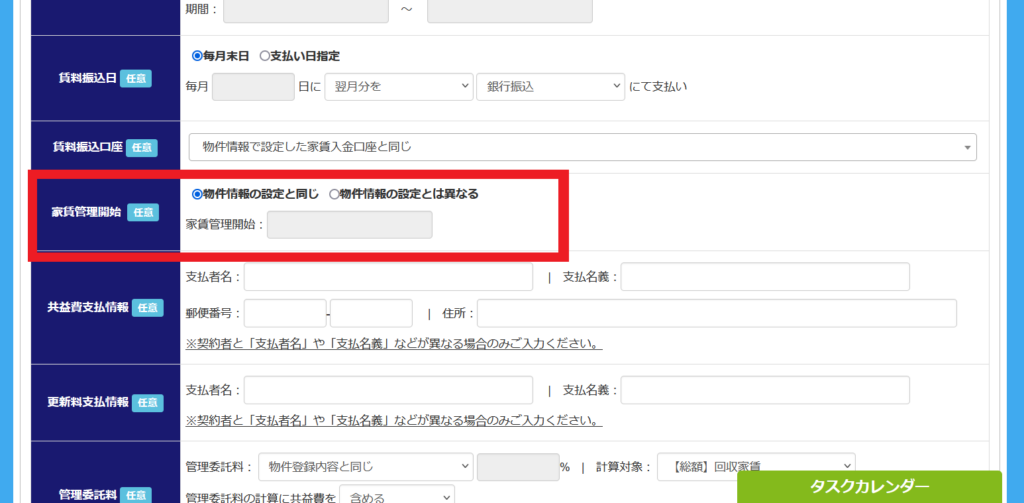Open the 管理委託料 物件登録内容と同じ dropdown
This screenshot has width=1024, height=503.
(366, 466)
